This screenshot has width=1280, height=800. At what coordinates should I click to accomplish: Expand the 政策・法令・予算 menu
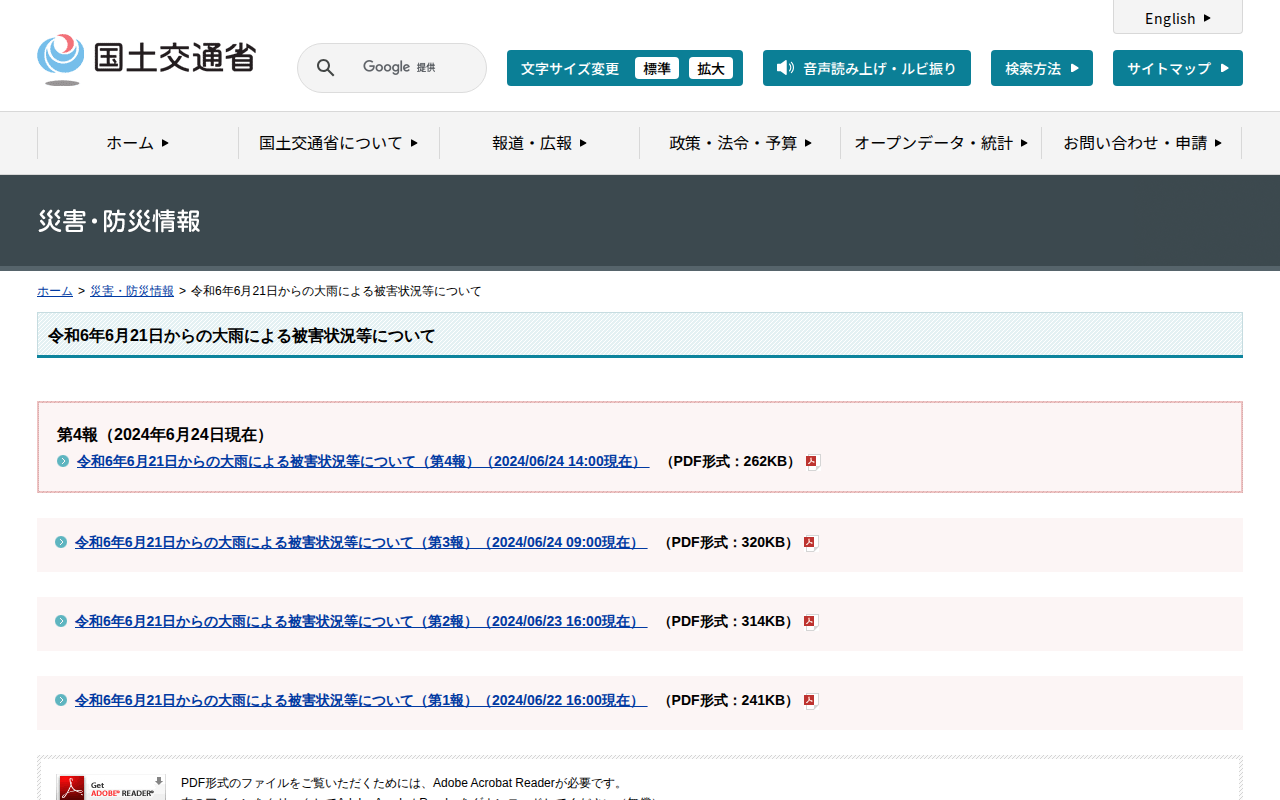740,143
